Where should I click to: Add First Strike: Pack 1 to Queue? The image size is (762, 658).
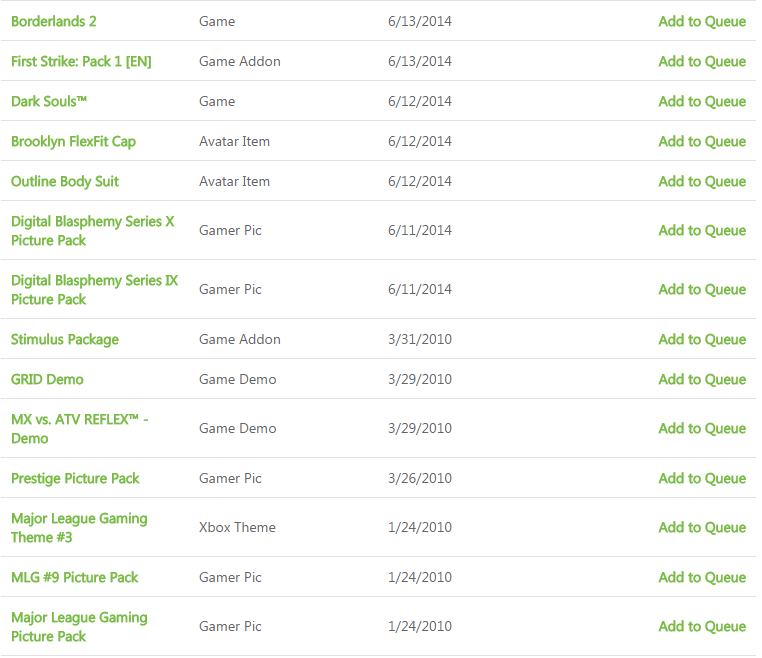702,62
